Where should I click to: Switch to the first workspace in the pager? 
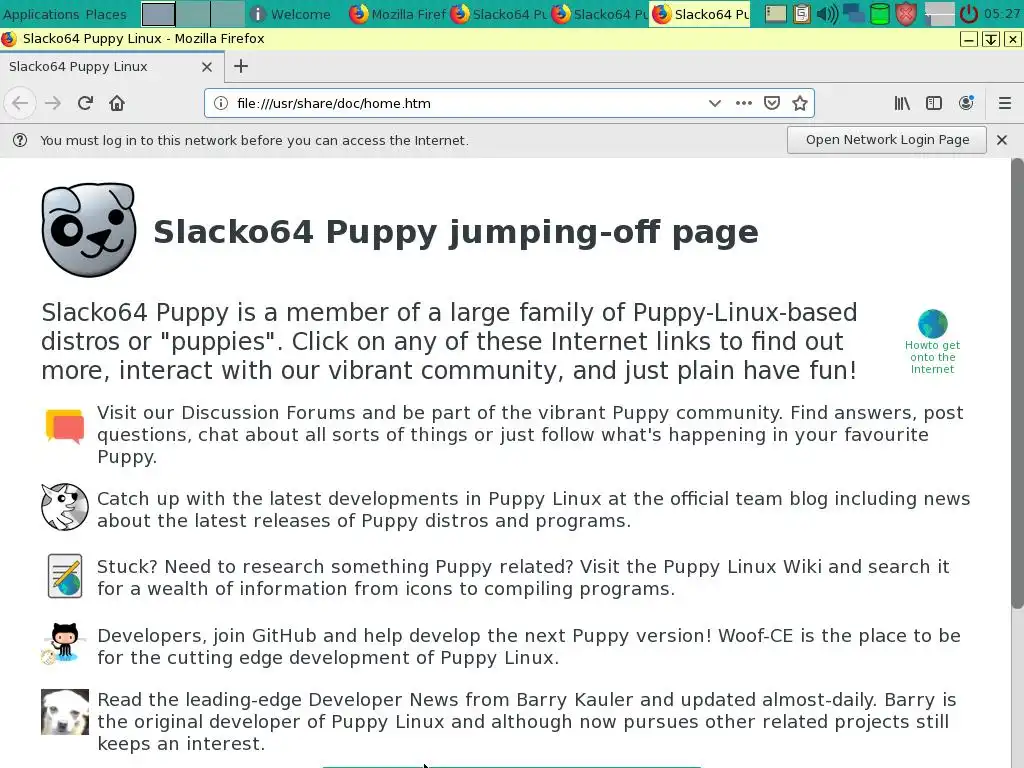158,14
